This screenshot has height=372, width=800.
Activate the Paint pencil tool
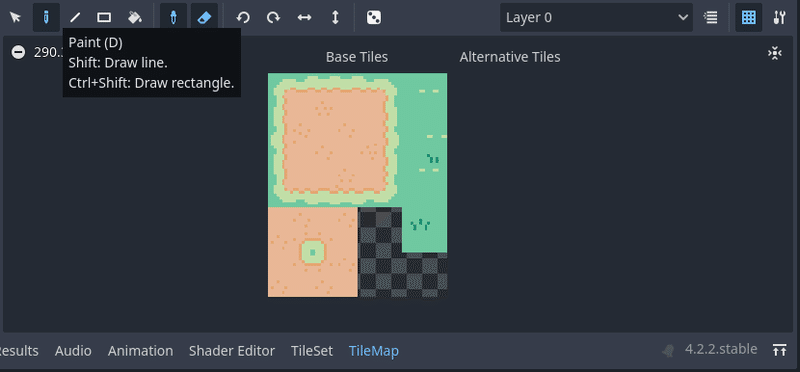coord(46,18)
